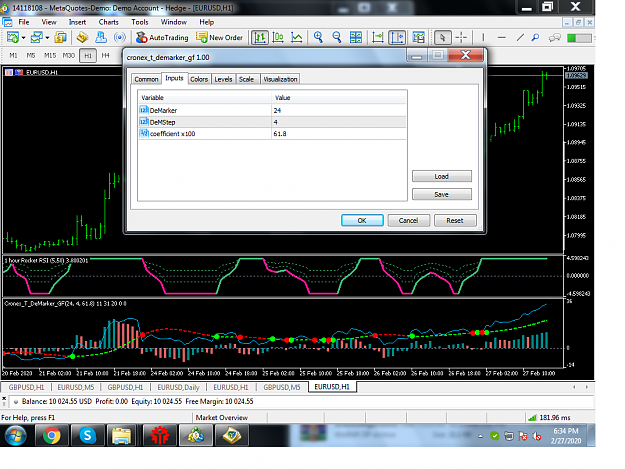Screen dimensions: 625x469
Task: Switch to the M15 timeframe
Action: coord(50,55)
